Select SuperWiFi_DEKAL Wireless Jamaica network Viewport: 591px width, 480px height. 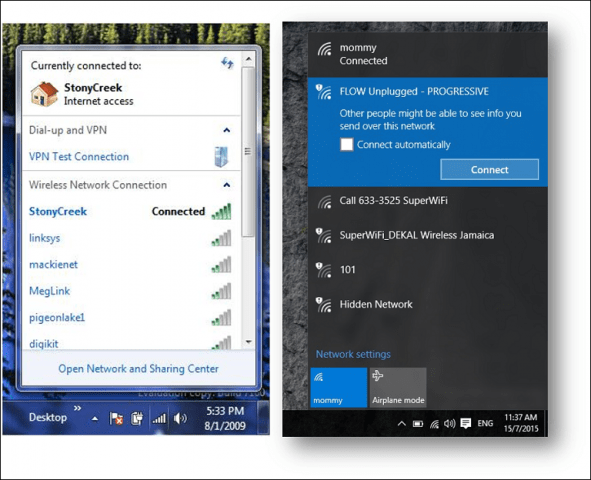pyautogui.click(x=427, y=236)
